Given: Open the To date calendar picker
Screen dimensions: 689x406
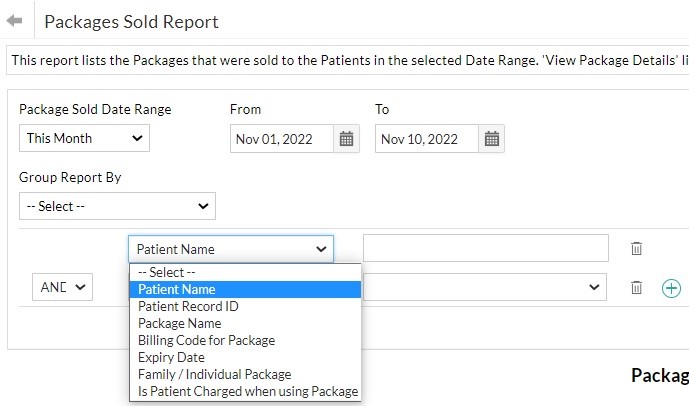Looking at the screenshot, I should pos(491,139).
